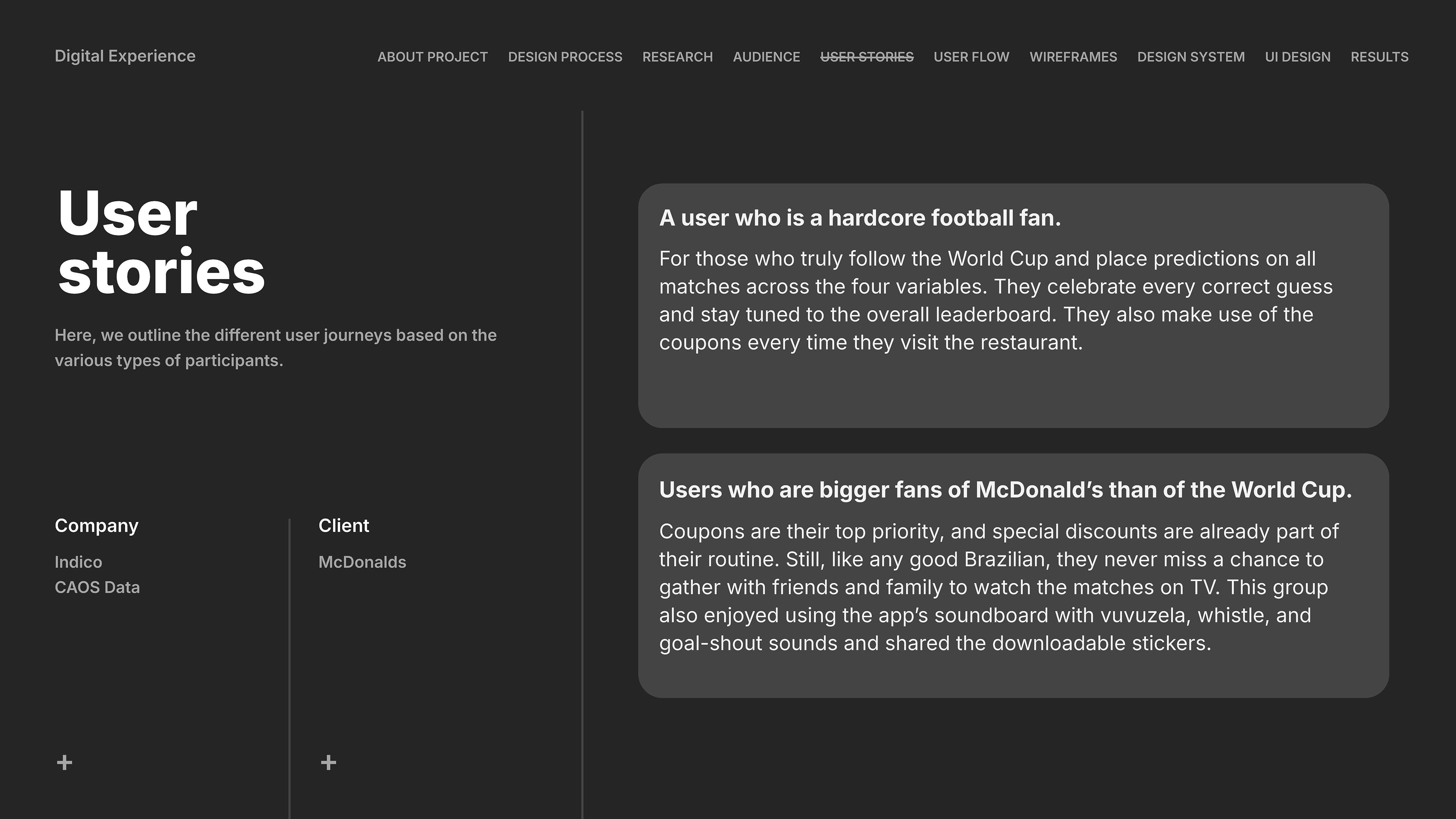Viewport: 1456px width, 819px height.
Task: Open the About Project menu item
Action: [x=432, y=57]
